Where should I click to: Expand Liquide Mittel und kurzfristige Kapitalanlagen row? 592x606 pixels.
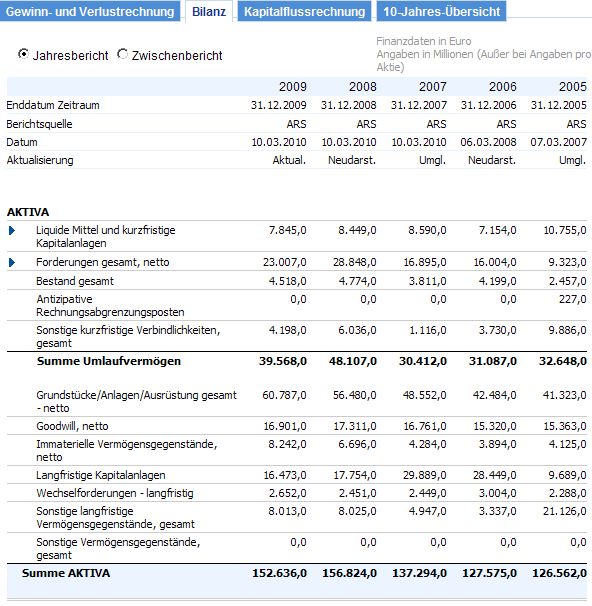pyautogui.click(x=12, y=231)
